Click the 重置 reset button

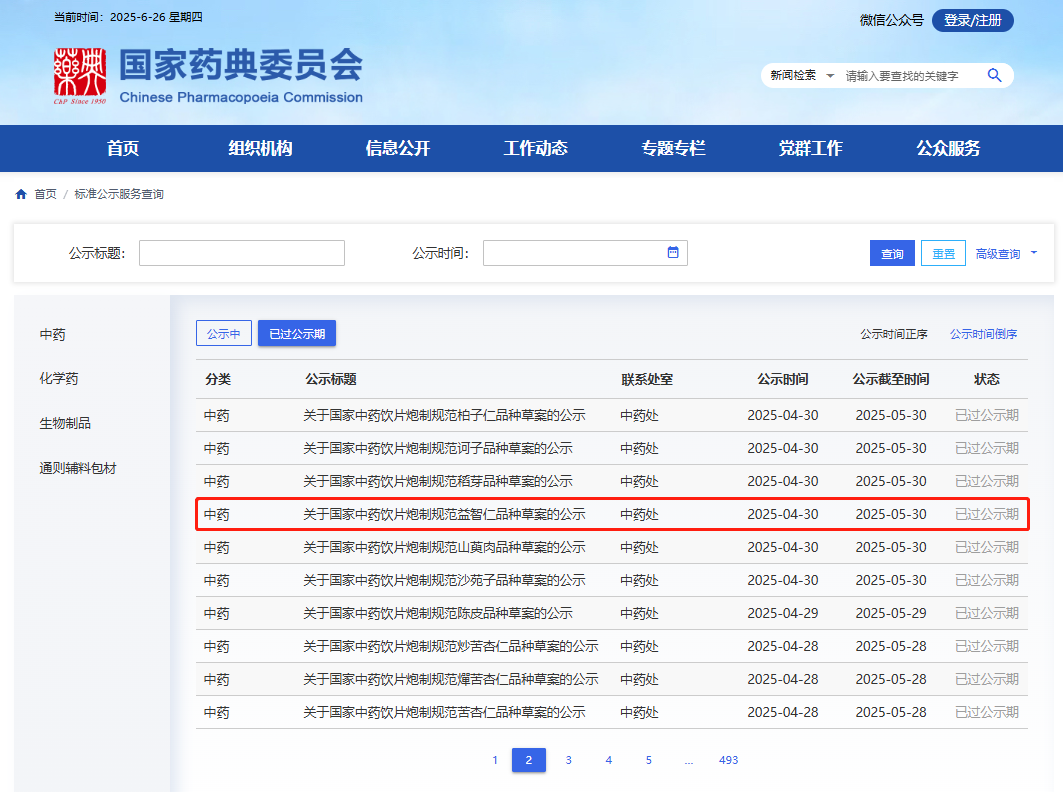coord(943,254)
